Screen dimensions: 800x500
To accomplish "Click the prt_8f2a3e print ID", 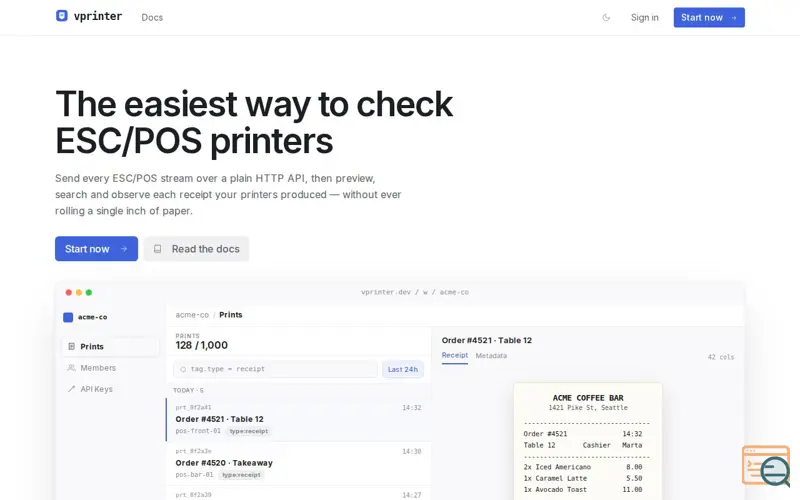I will [193, 452].
